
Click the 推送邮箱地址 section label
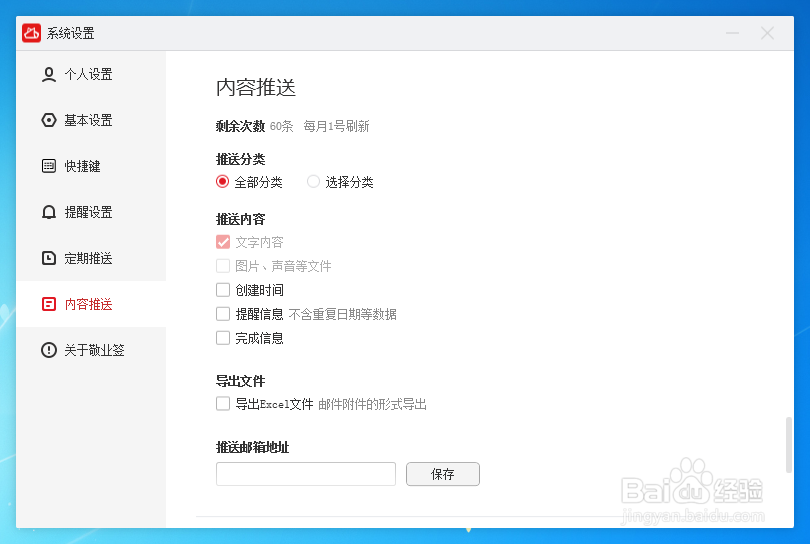pyautogui.click(x=253, y=448)
